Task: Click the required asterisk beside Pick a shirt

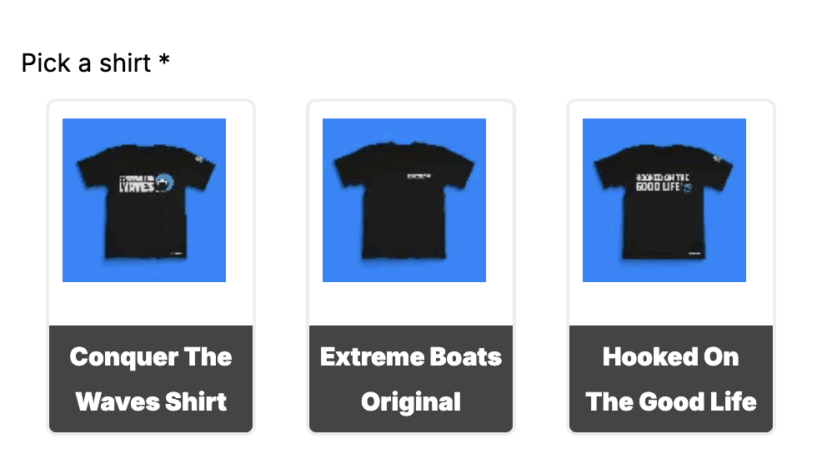Action: pyautogui.click(x=164, y=60)
